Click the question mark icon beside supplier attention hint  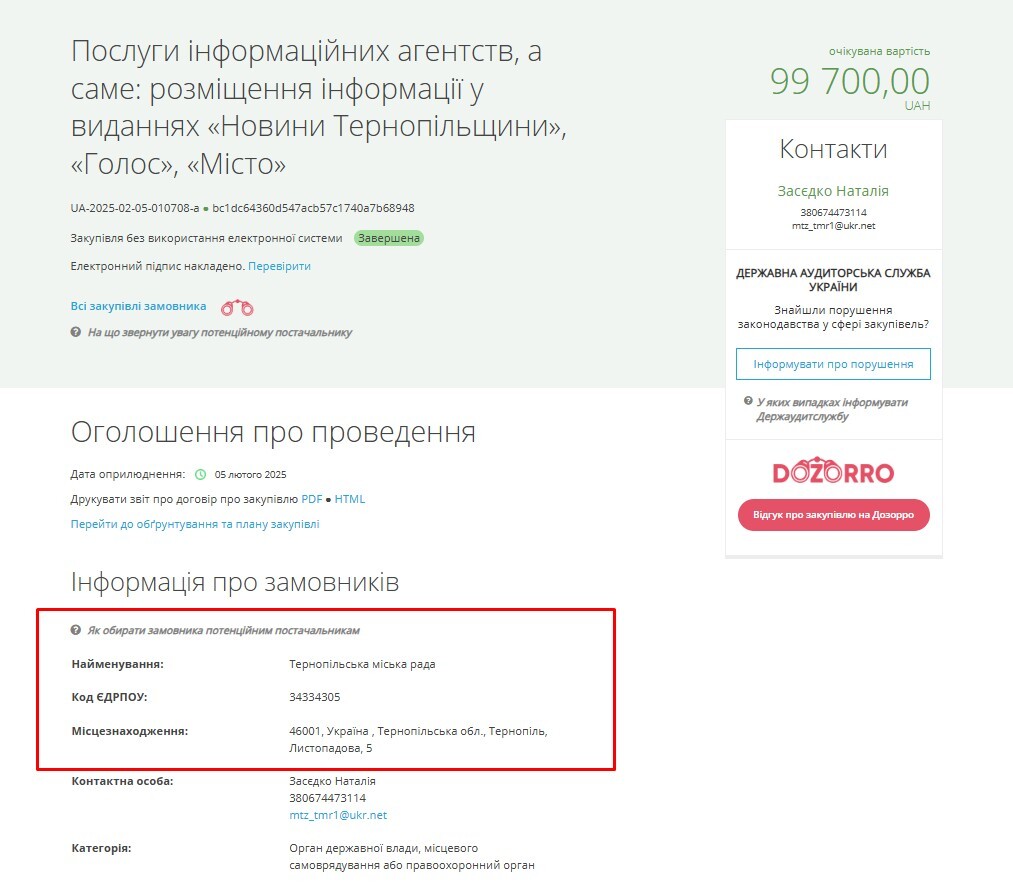[76, 332]
